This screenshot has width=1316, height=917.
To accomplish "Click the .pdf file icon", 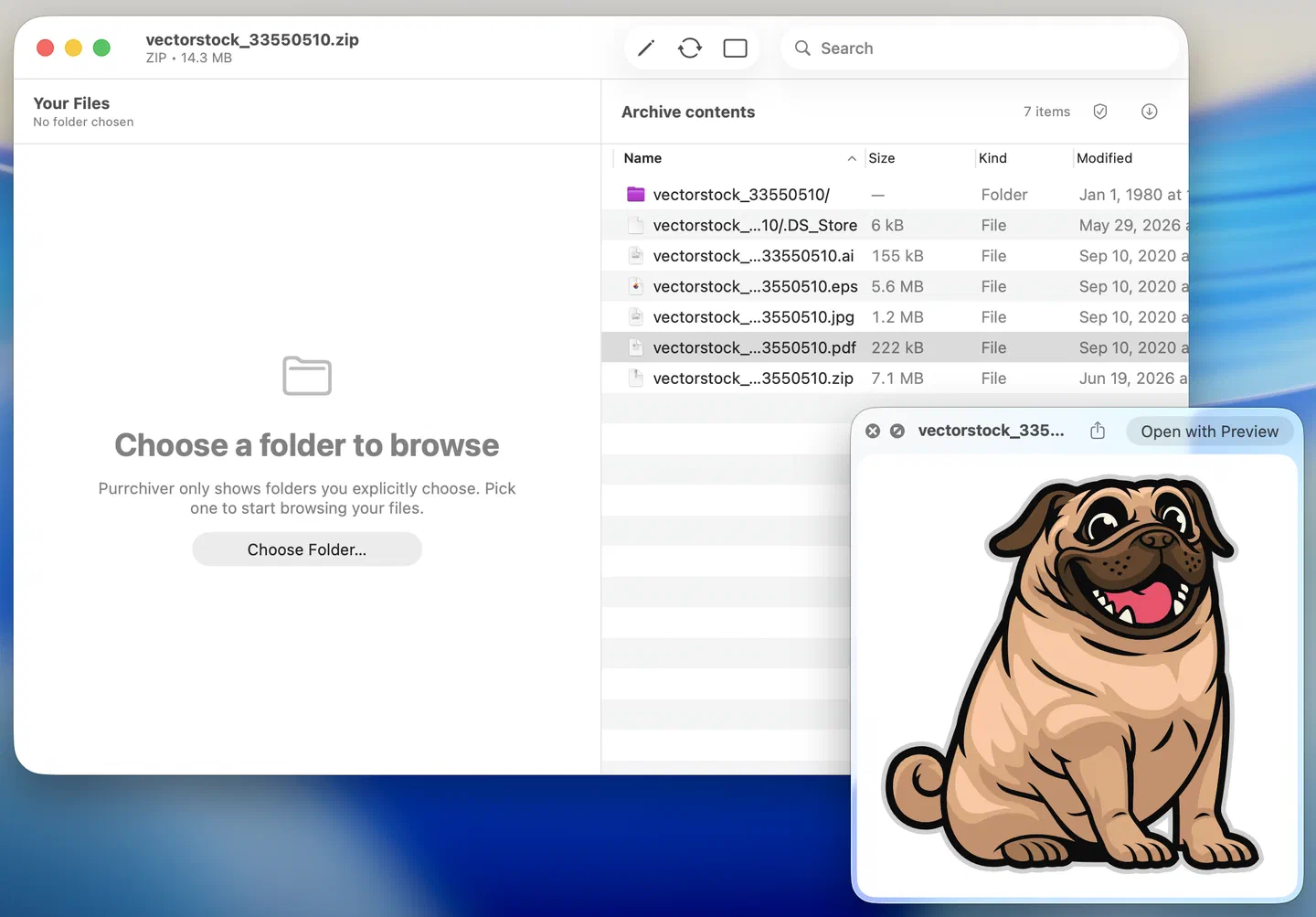I will (636, 347).
